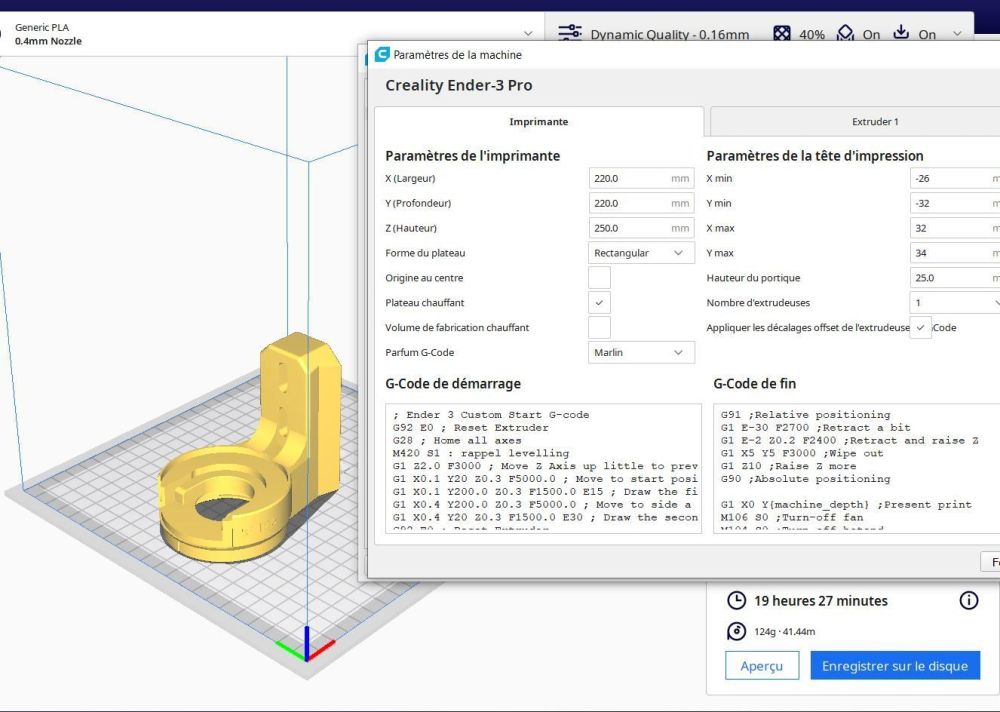Toggle Appliquer les décalages offset checkbox
This screenshot has height=712, width=1000.
click(x=920, y=327)
